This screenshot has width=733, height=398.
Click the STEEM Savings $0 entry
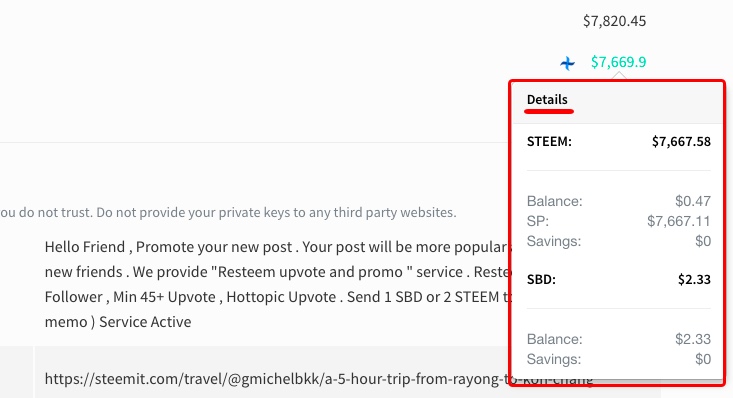pyautogui.click(x=618, y=241)
